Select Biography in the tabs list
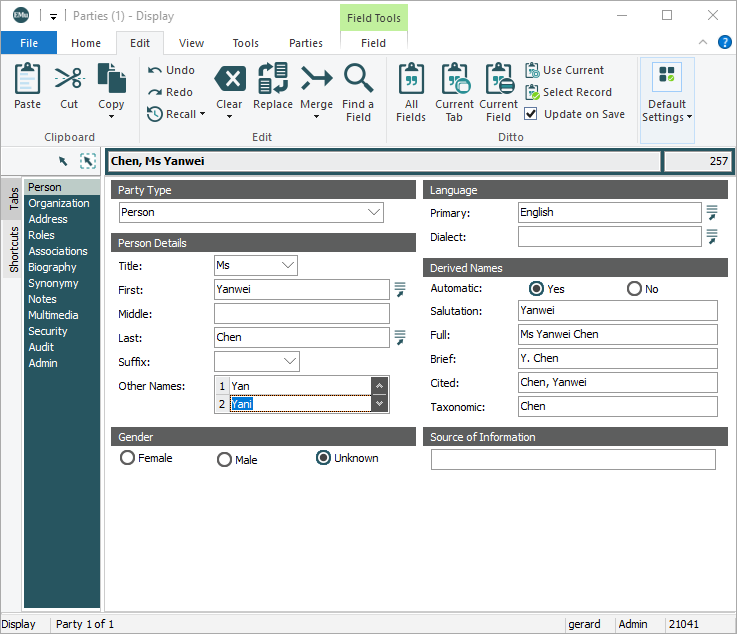 [x=52, y=267]
